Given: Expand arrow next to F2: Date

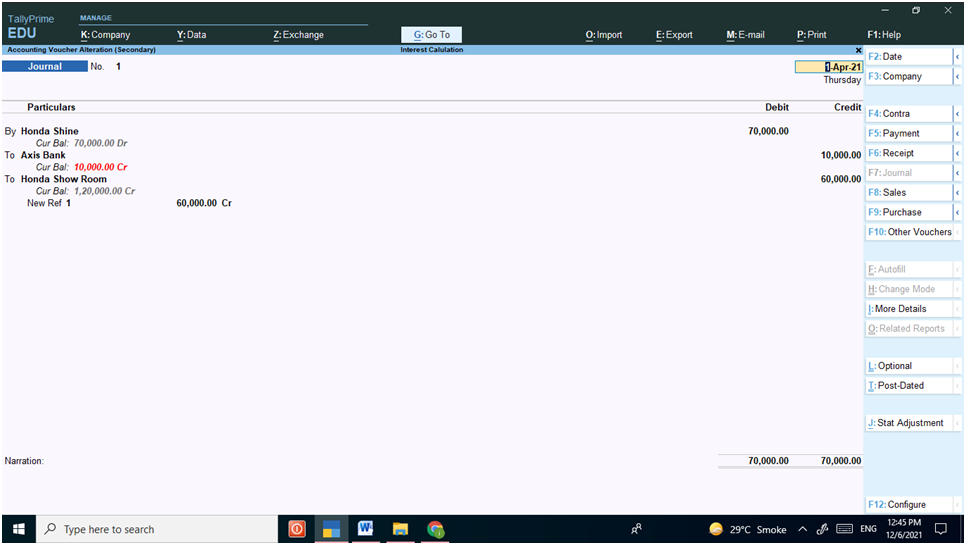Looking at the screenshot, I should tap(957, 57).
